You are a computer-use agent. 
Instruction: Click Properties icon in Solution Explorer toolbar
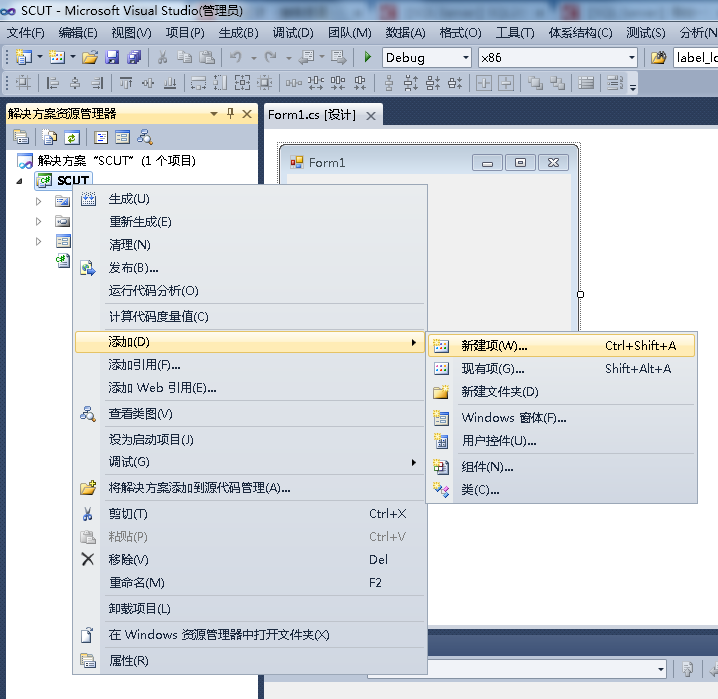pyautogui.click(x=21, y=137)
